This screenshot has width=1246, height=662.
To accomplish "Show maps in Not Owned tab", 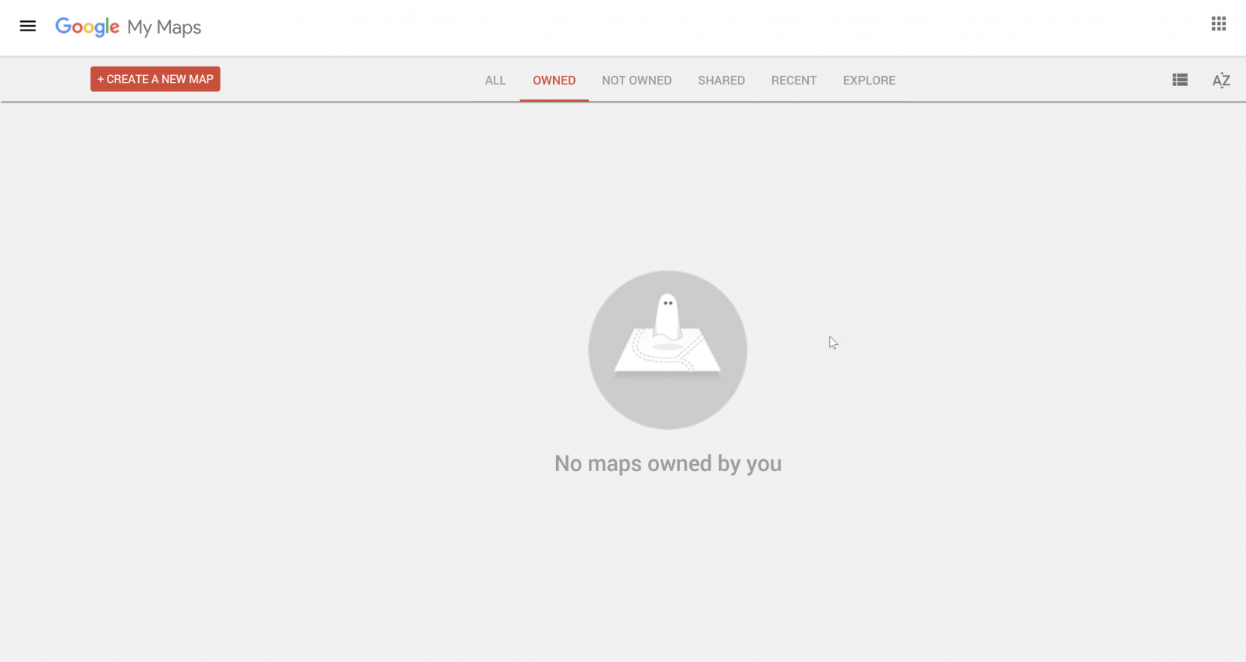I will (x=636, y=80).
